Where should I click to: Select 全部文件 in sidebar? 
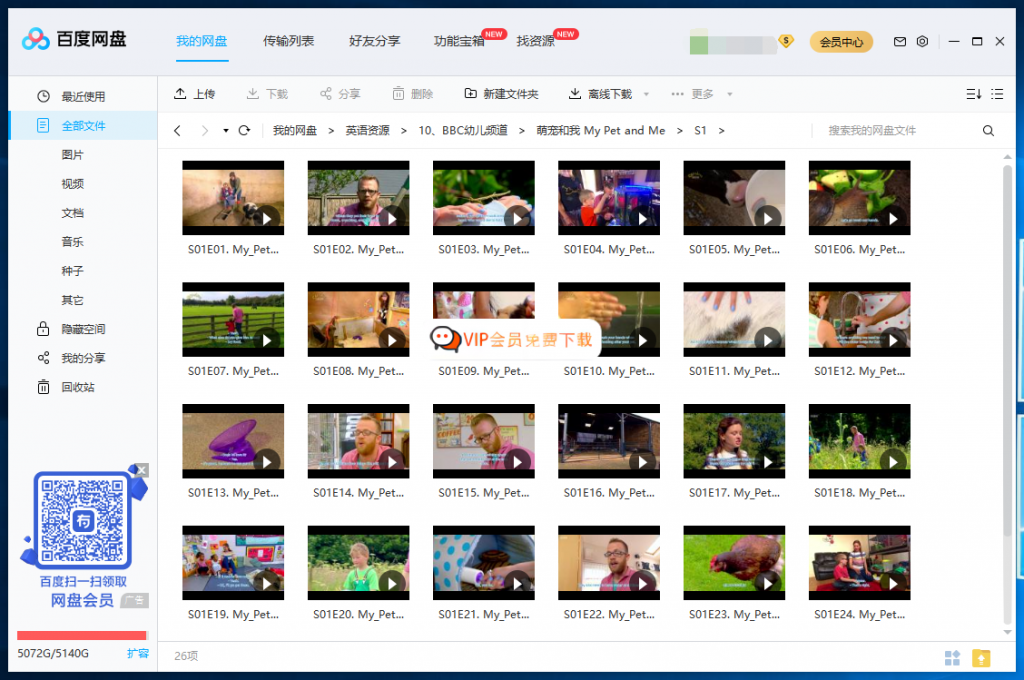83,125
